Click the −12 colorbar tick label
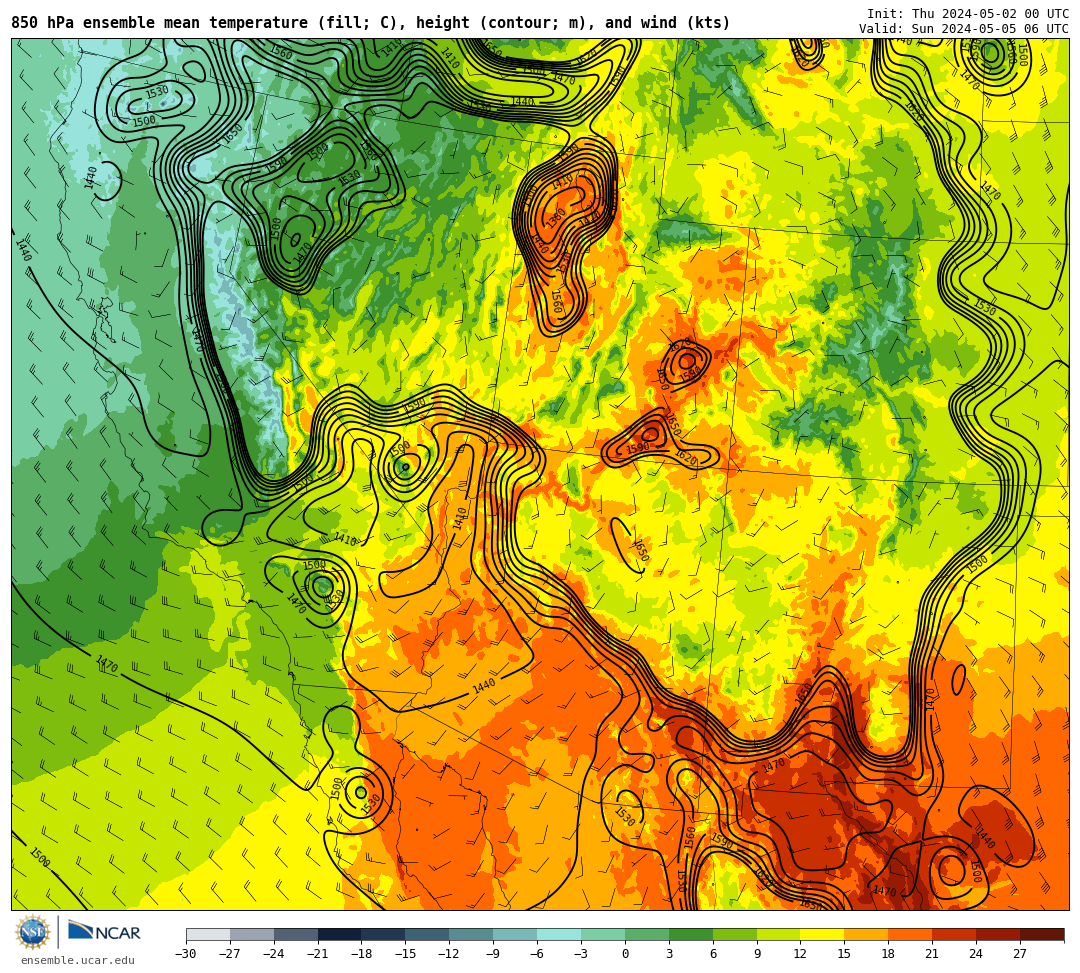This screenshot has height=973, width=1080. coord(450,954)
